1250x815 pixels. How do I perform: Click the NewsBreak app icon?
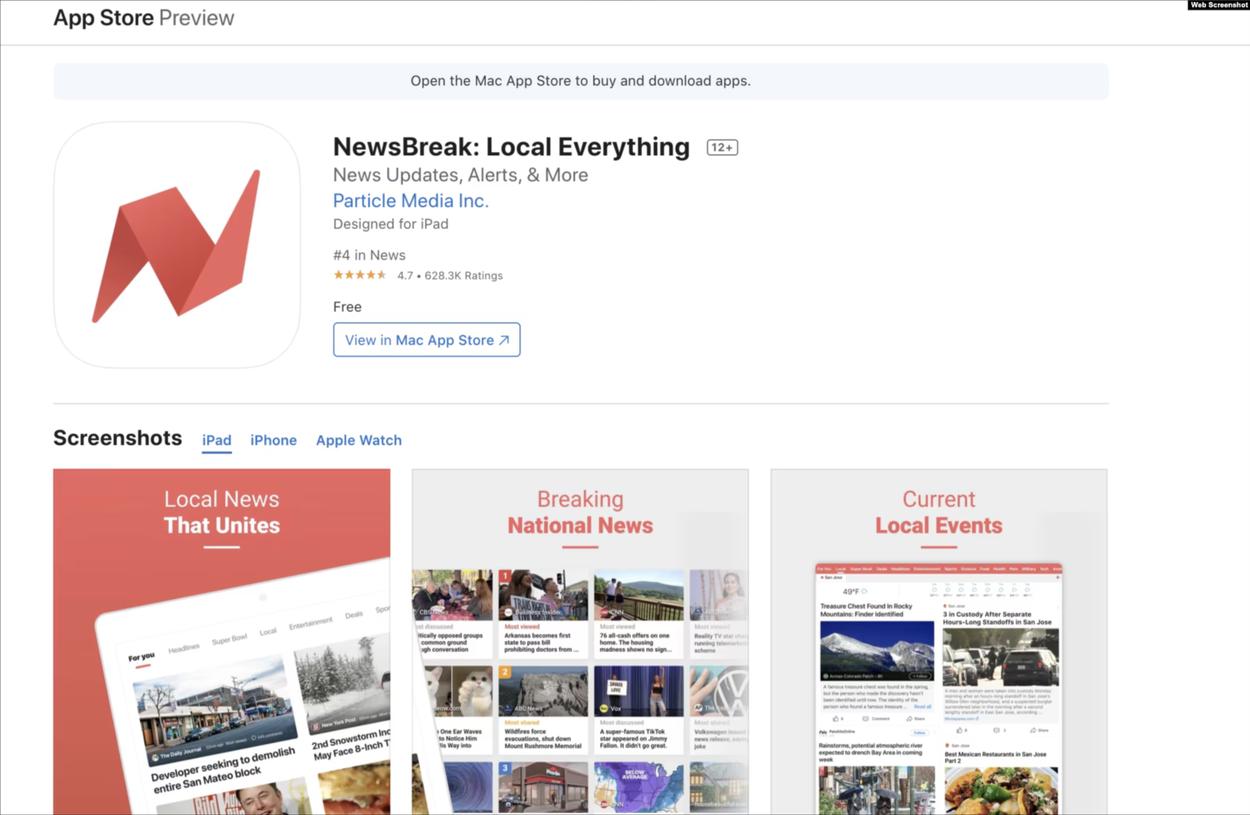click(177, 245)
